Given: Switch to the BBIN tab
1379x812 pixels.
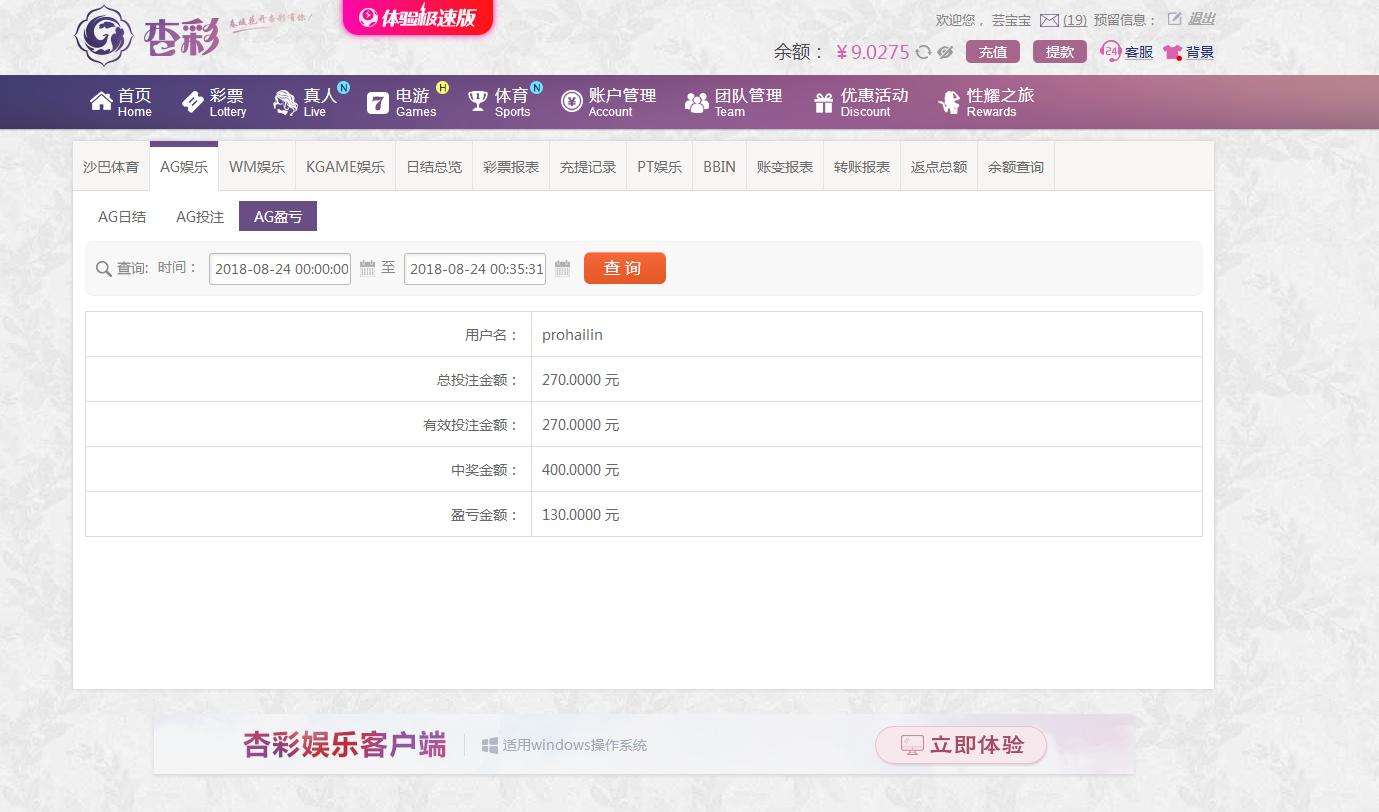Looking at the screenshot, I should (719, 166).
